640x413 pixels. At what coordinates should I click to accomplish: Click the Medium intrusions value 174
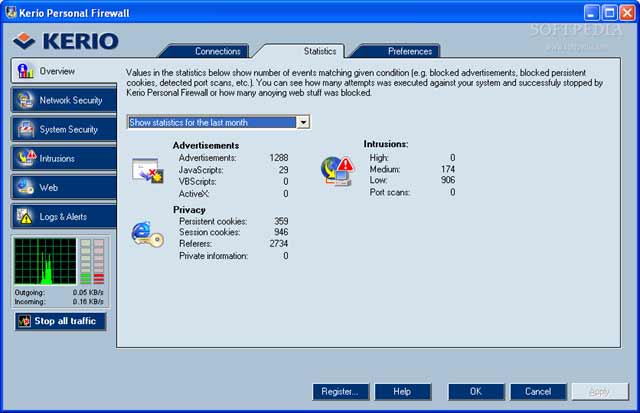448,169
